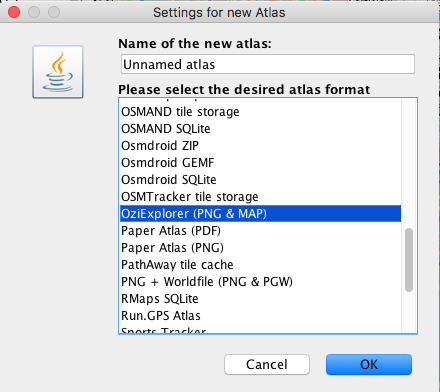Select RMaps SQLite format
440x392 pixels.
(x=260, y=299)
